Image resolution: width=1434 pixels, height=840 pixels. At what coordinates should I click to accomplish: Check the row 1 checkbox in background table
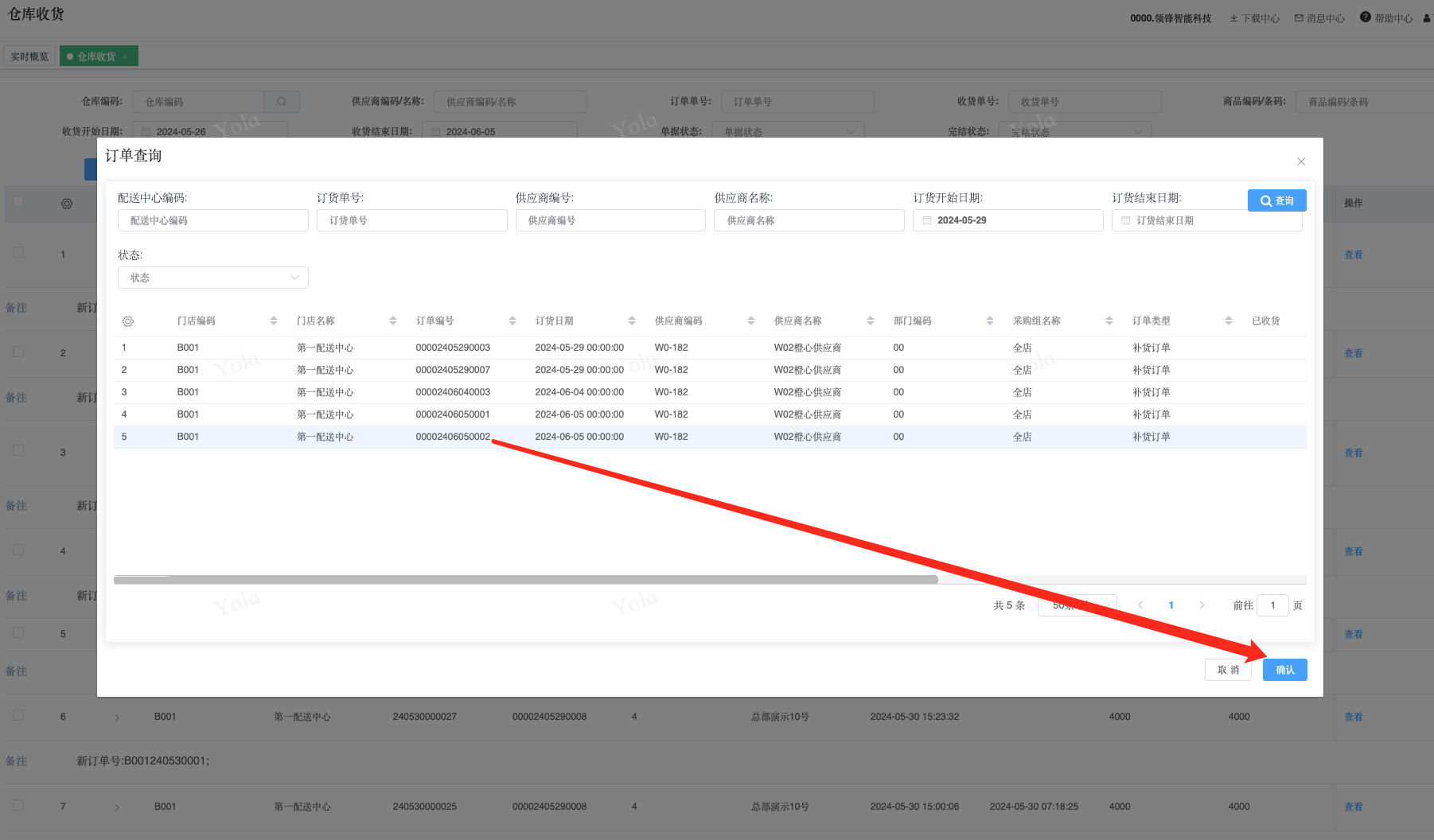tap(18, 253)
